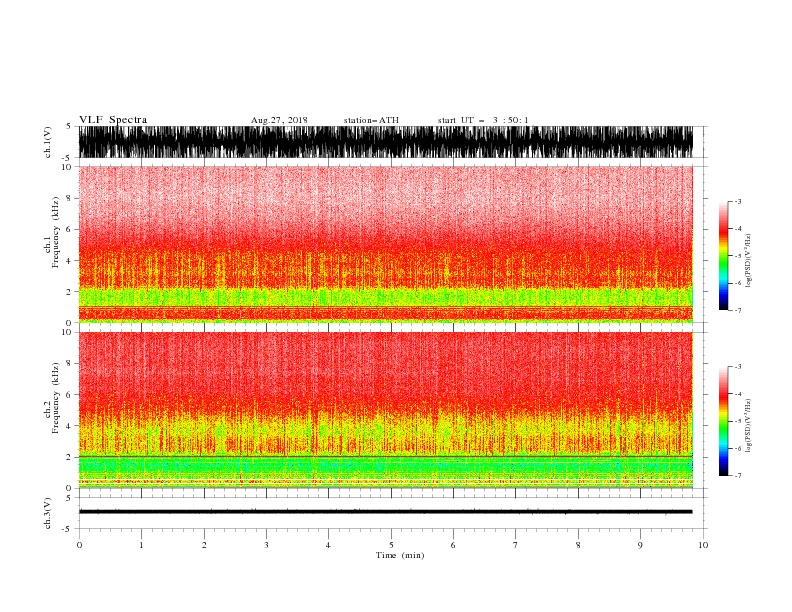The image size is (792, 612).
Task: Click the ch.3 waveform voltage trace
Action: coord(386,512)
